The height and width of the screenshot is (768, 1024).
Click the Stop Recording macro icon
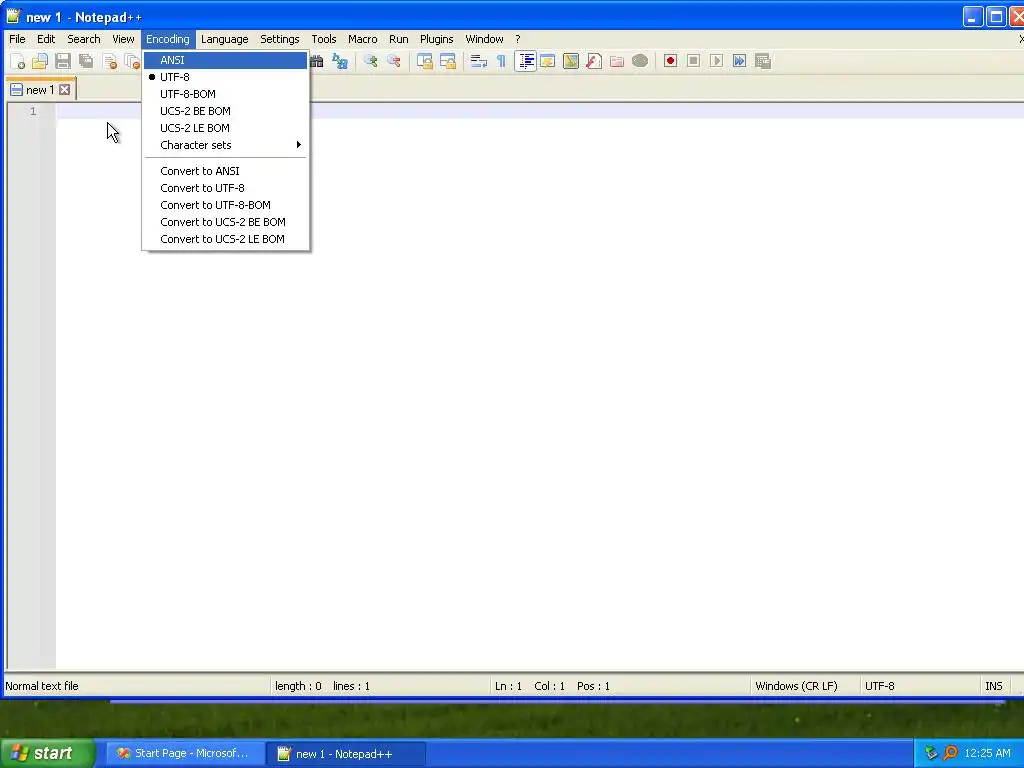pyautogui.click(x=694, y=61)
